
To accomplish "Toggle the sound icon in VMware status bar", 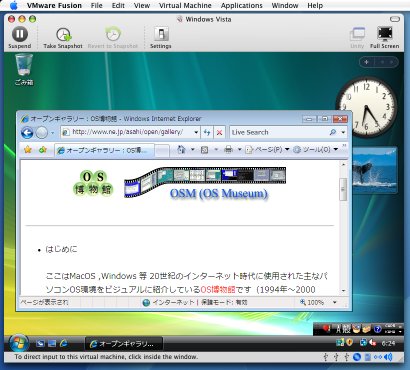I will 388,357.
